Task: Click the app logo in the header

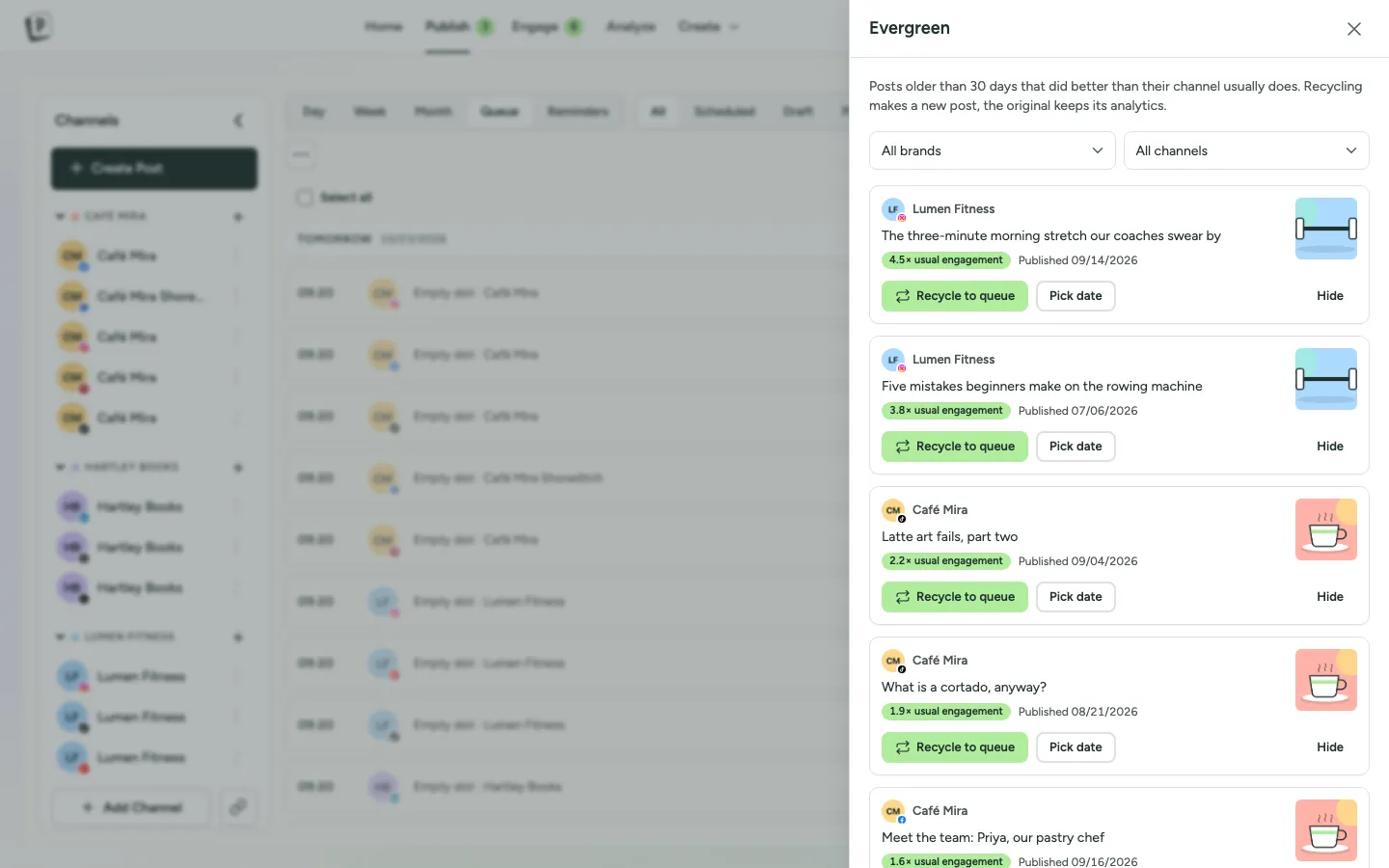Action: click(38, 27)
